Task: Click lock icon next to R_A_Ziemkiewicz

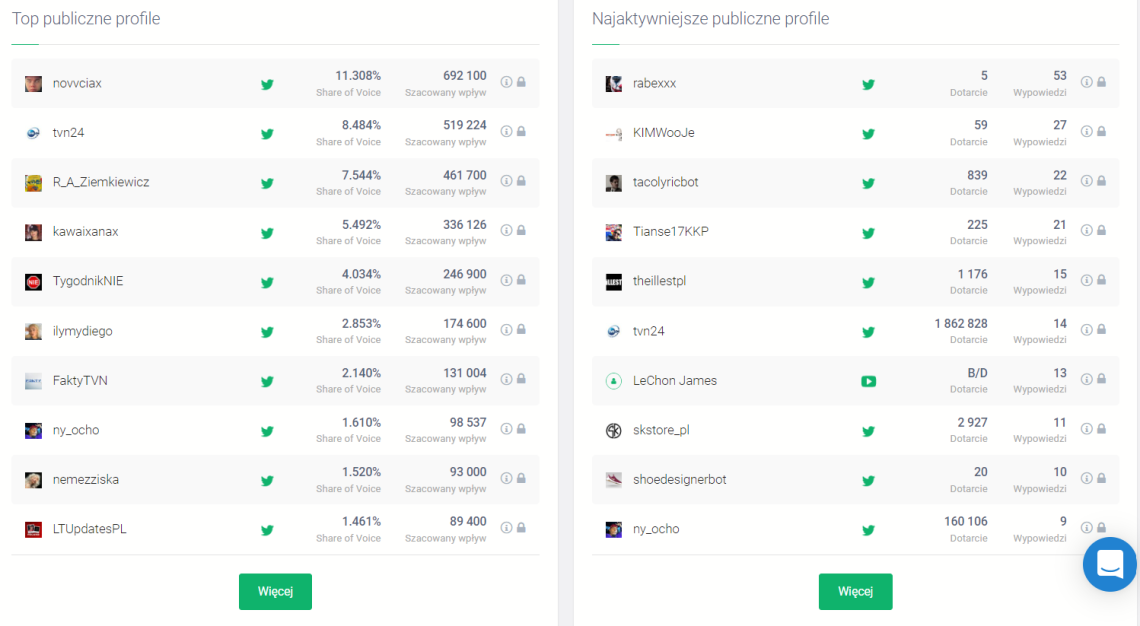Action: tap(521, 181)
